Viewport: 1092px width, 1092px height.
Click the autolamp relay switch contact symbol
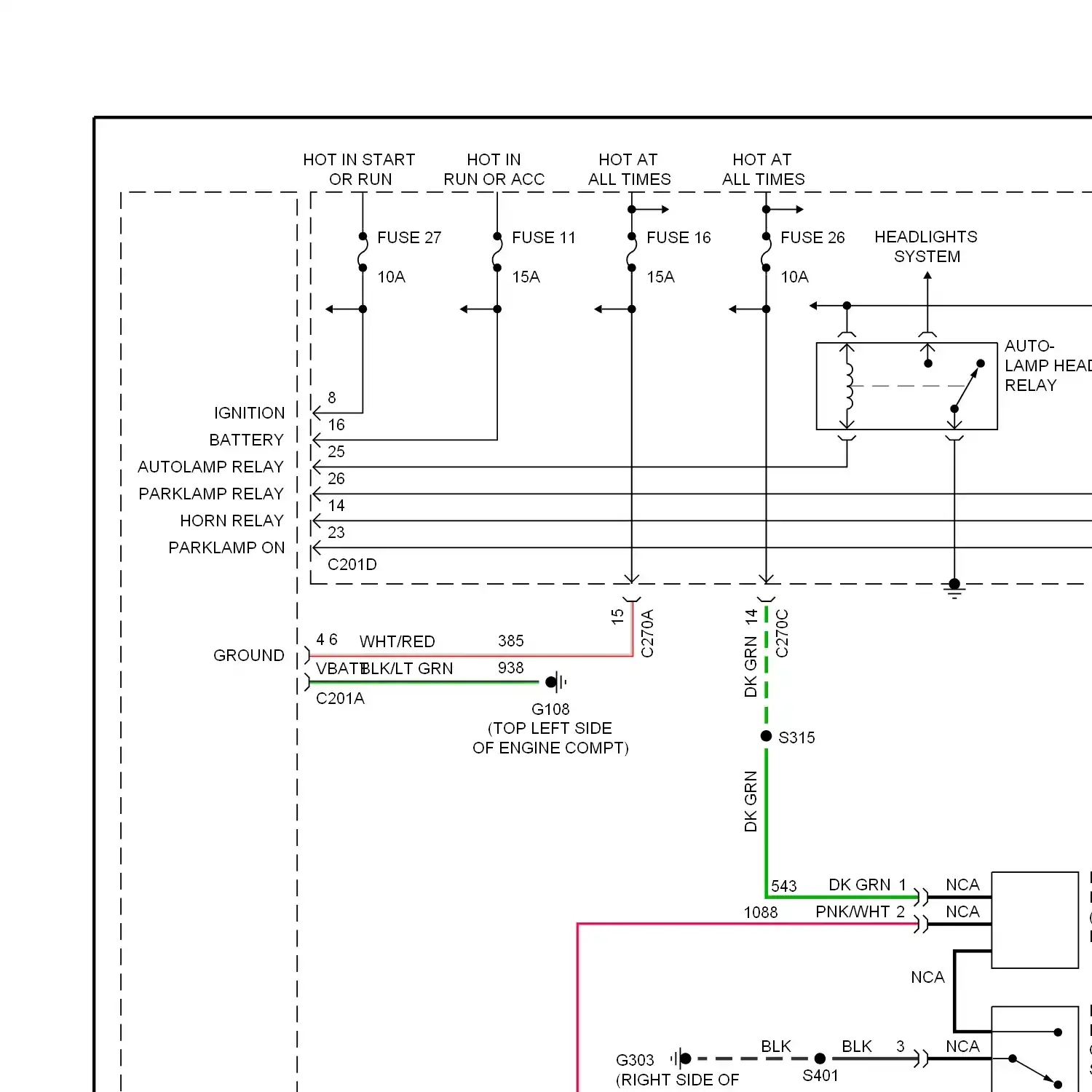click(967, 386)
